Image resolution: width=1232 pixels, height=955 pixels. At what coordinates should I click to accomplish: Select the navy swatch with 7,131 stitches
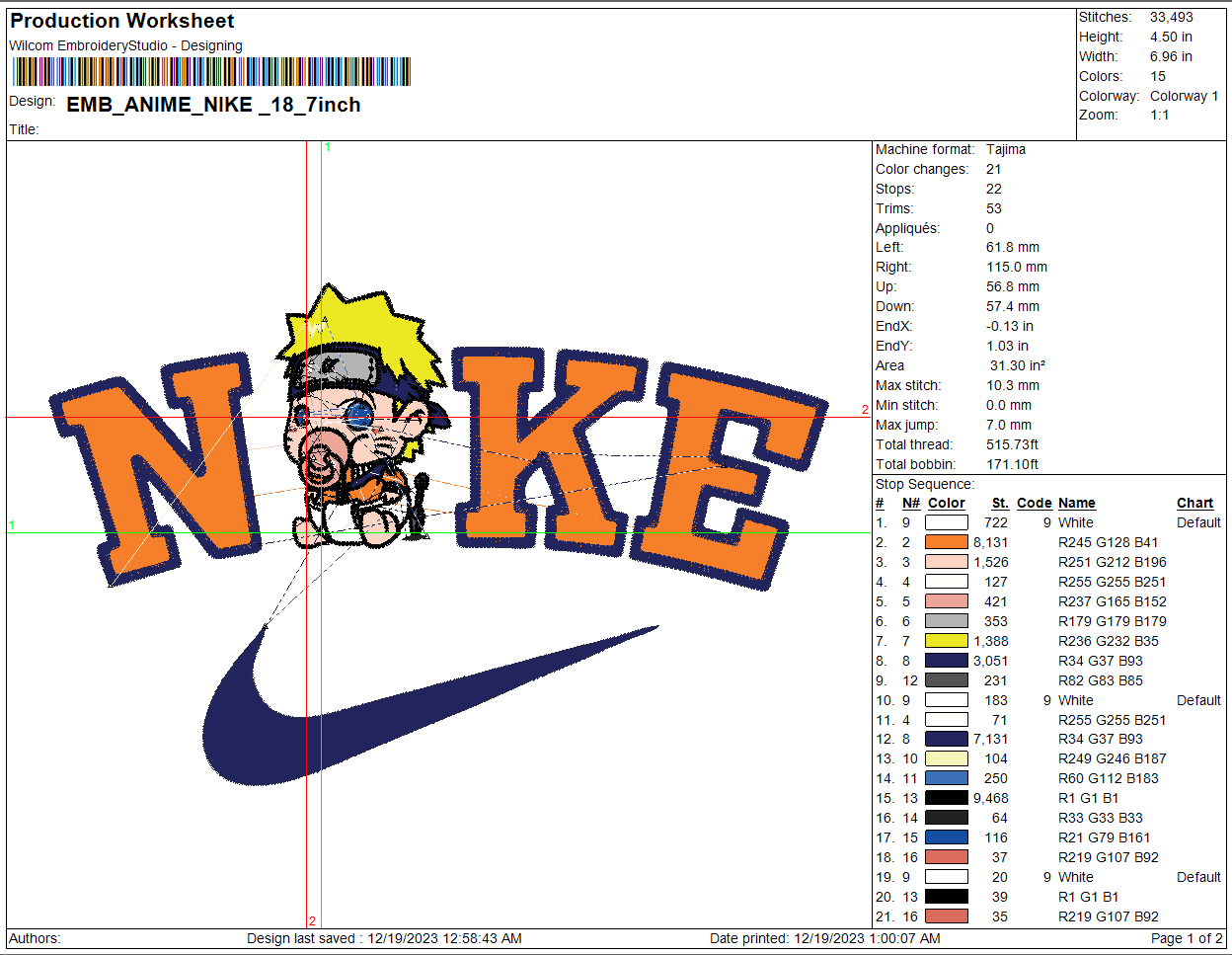946,739
